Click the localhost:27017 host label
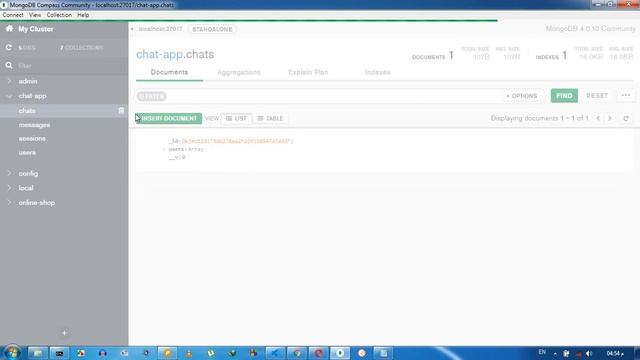Viewport: 640px width, 360px height. (160, 29)
